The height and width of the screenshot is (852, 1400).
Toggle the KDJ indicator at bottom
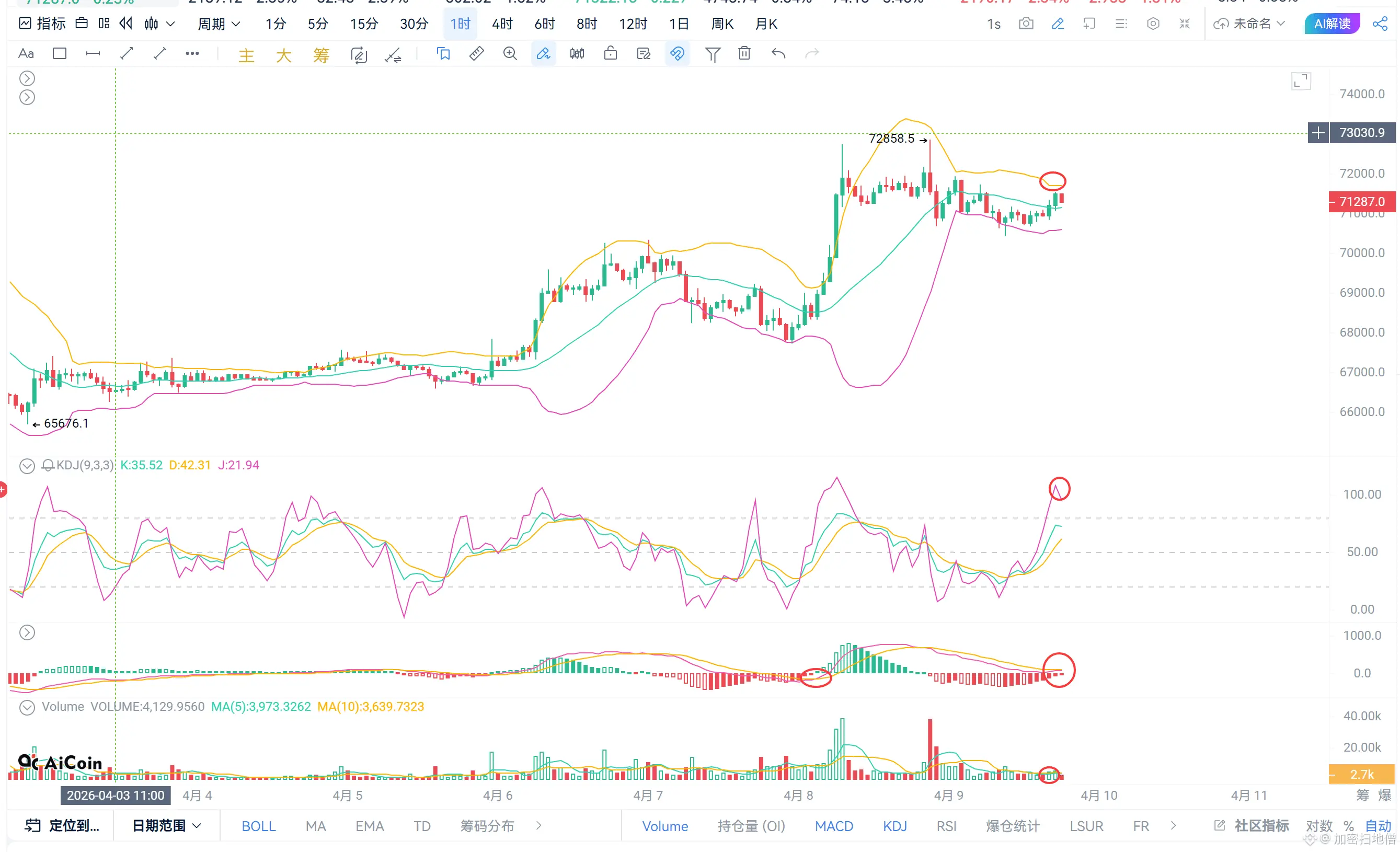tap(894, 826)
